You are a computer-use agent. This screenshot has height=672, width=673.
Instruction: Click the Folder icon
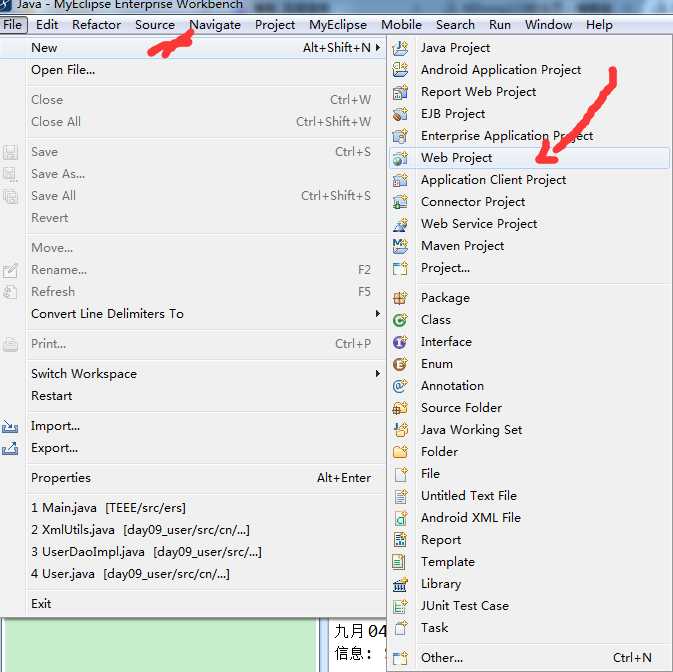pyautogui.click(x=400, y=451)
